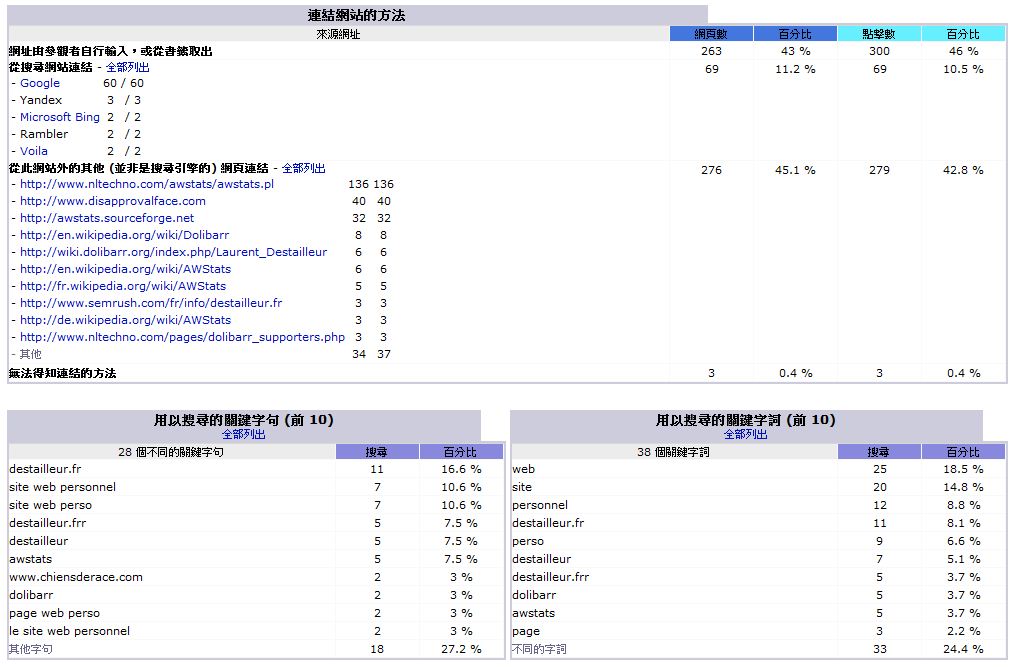The image size is (1013, 667).
Task: Click 全部列出 next to 從搜尋網站連結
Action: [127, 67]
